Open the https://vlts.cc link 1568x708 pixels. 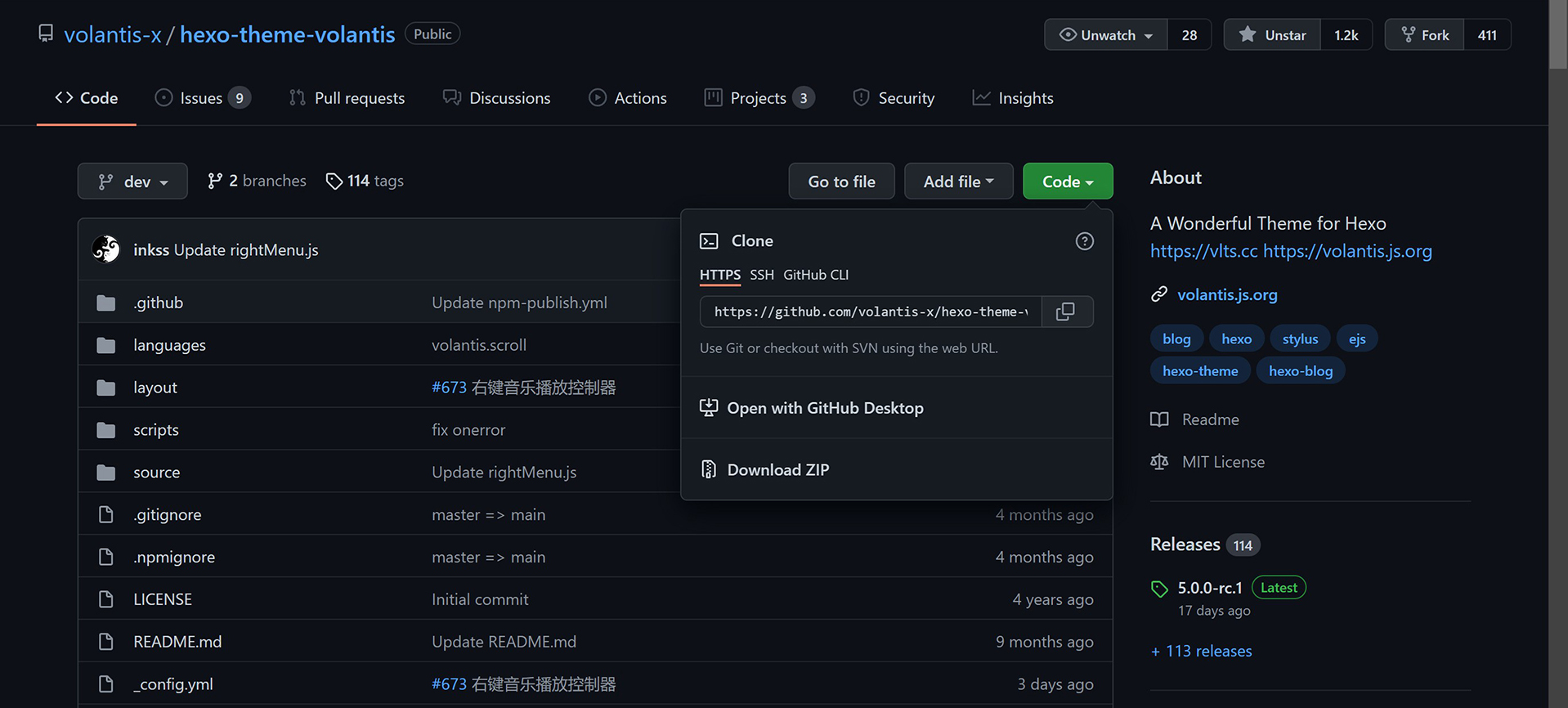tap(1203, 251)
